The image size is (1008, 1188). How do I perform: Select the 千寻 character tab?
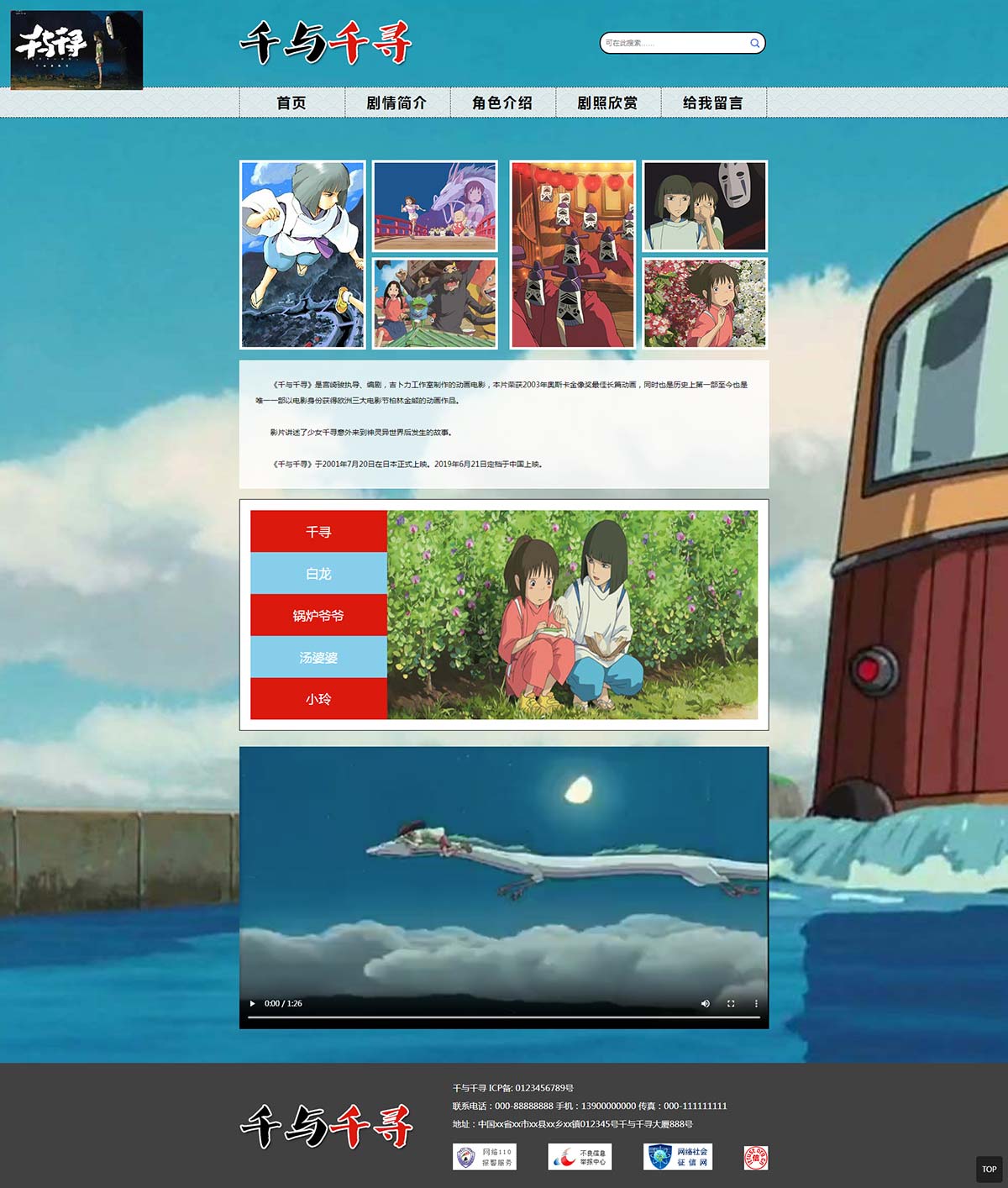[x=318, y=532]
